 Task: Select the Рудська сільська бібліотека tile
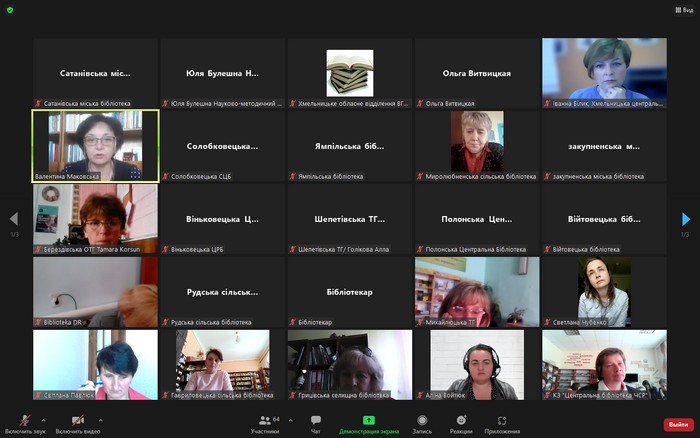222,292
